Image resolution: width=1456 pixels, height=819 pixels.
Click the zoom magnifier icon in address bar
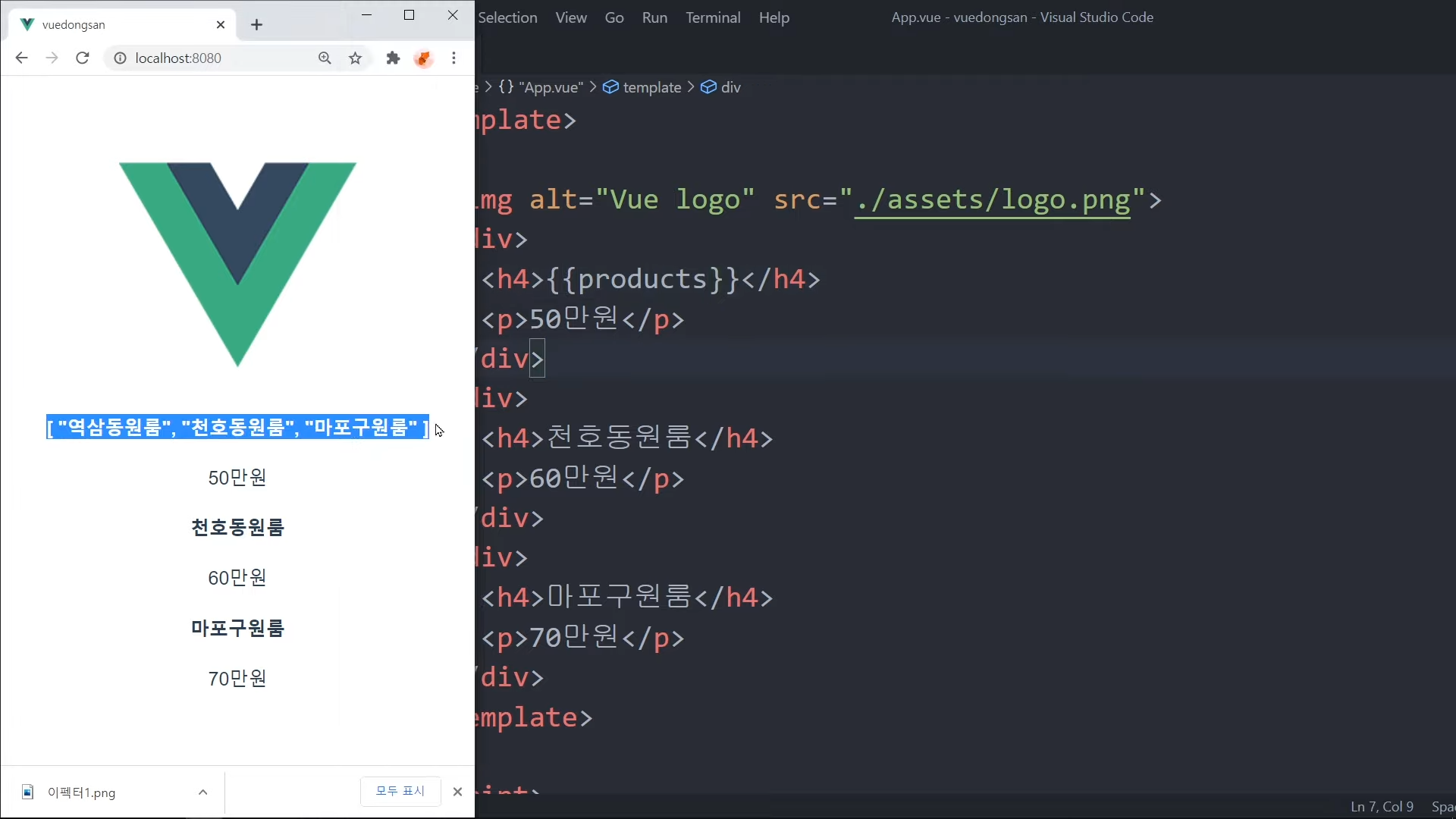click(x=325, y=58)
